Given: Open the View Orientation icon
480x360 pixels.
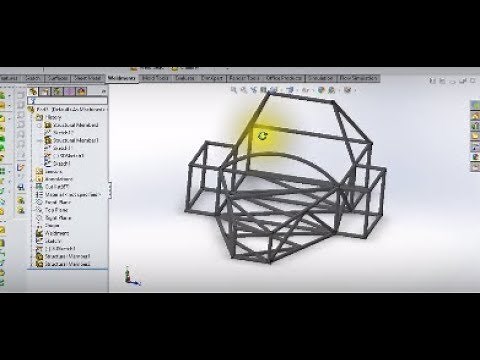Looking at the screenshot, I should (273, 90).
